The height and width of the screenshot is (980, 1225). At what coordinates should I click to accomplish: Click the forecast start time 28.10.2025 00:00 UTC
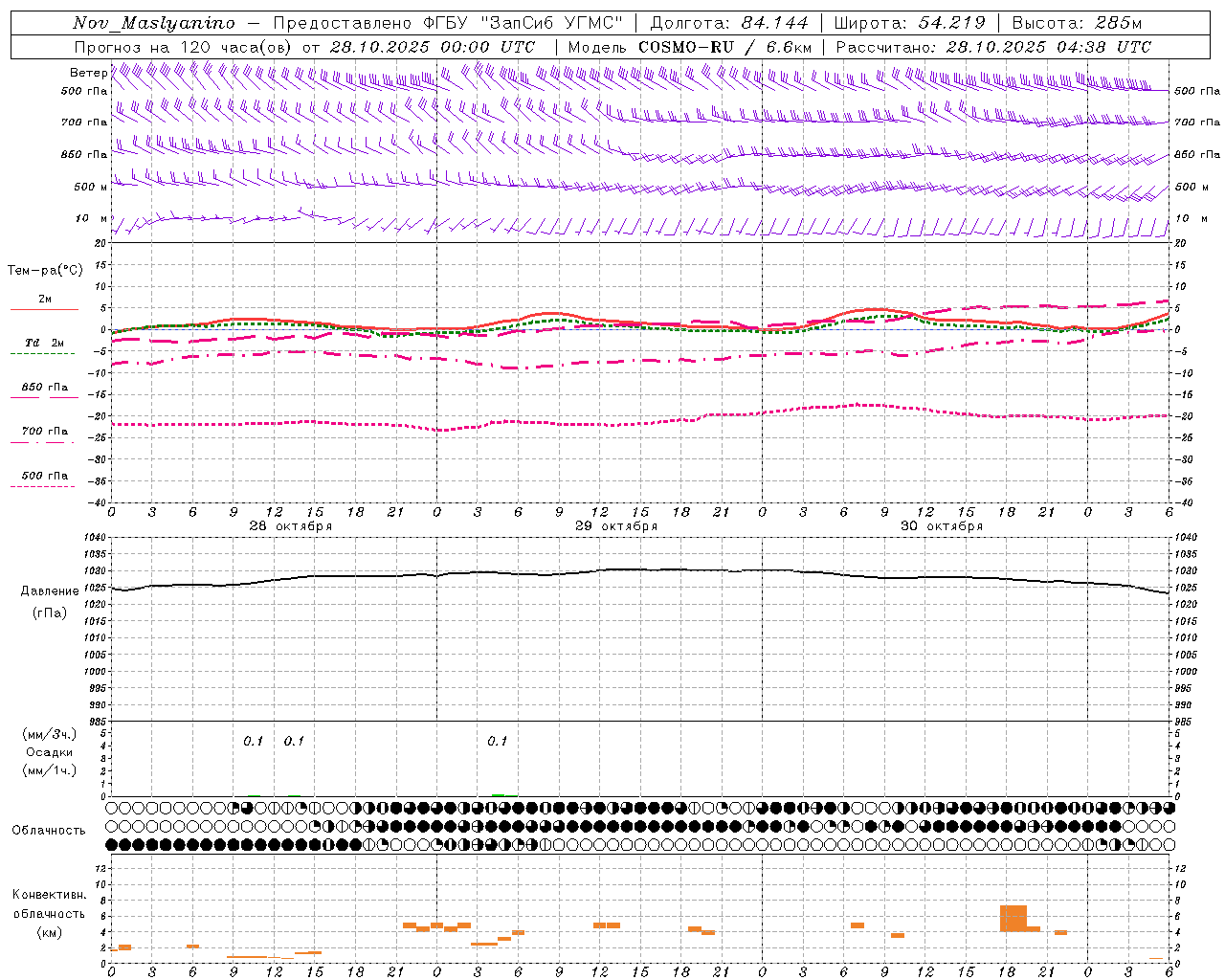click(x=433, y=47)
